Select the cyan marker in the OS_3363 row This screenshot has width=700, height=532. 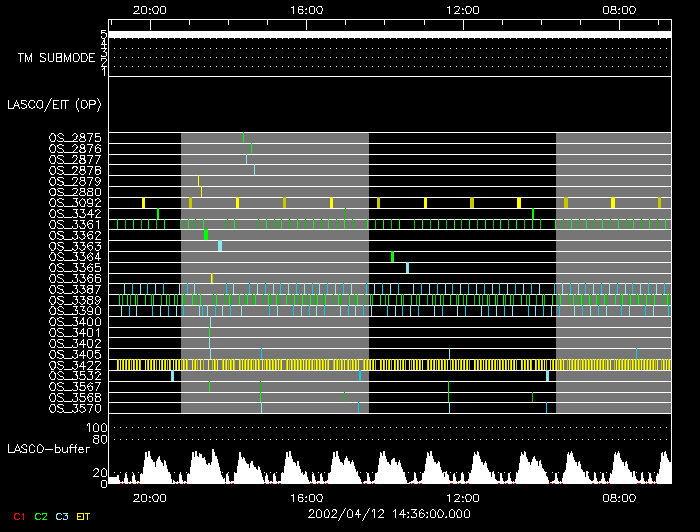point(220,246)
